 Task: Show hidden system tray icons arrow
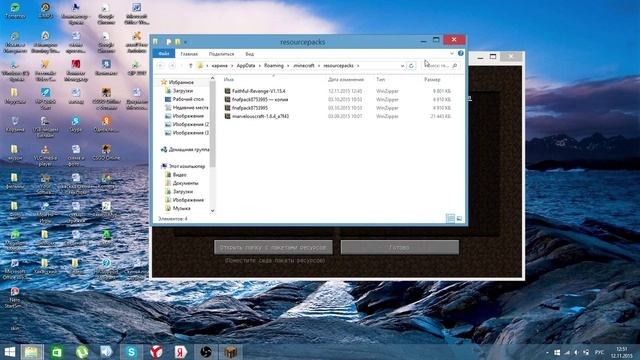pos(547,352)
